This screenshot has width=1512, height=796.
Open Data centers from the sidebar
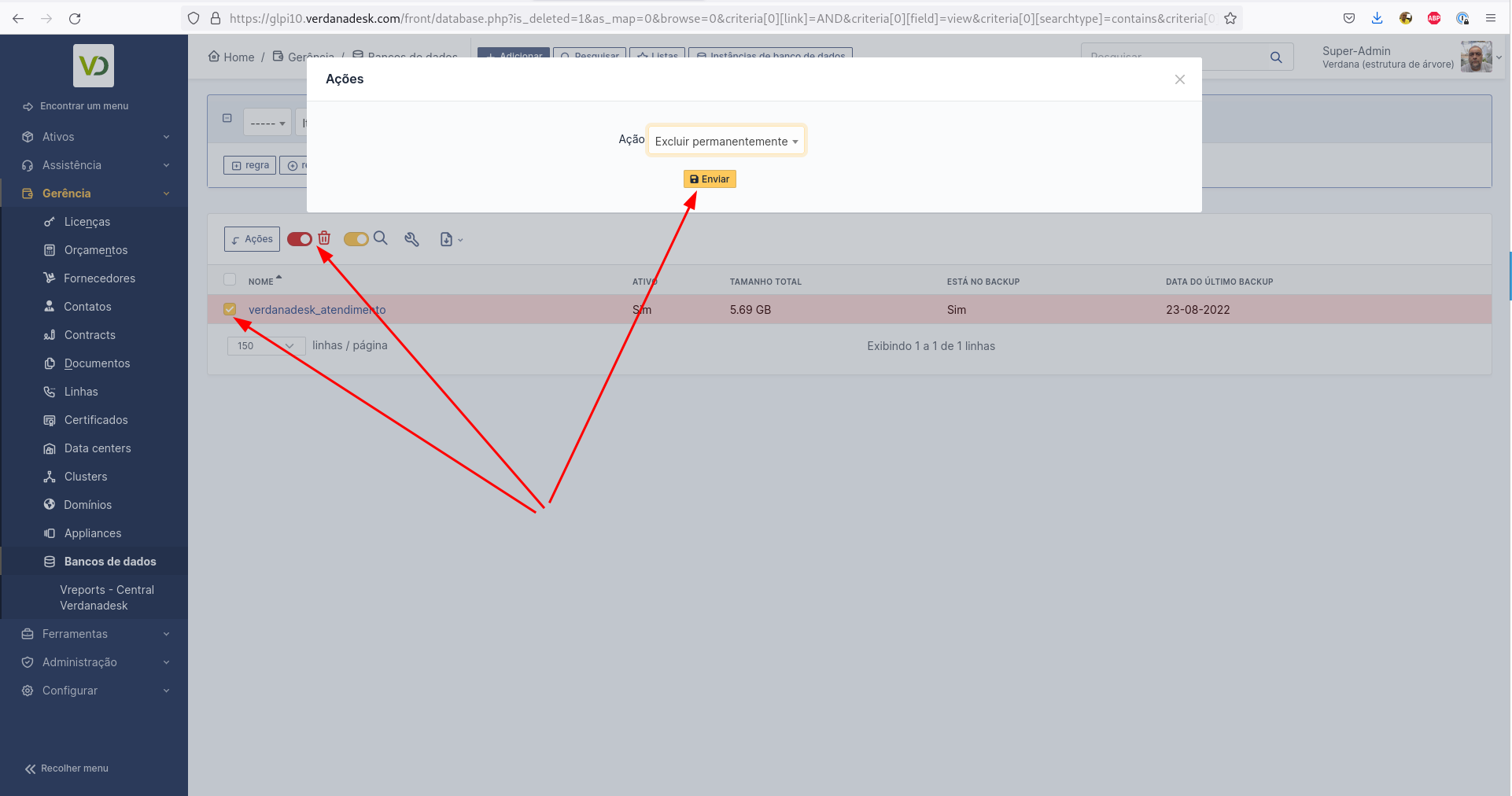[x=97, y=448]
